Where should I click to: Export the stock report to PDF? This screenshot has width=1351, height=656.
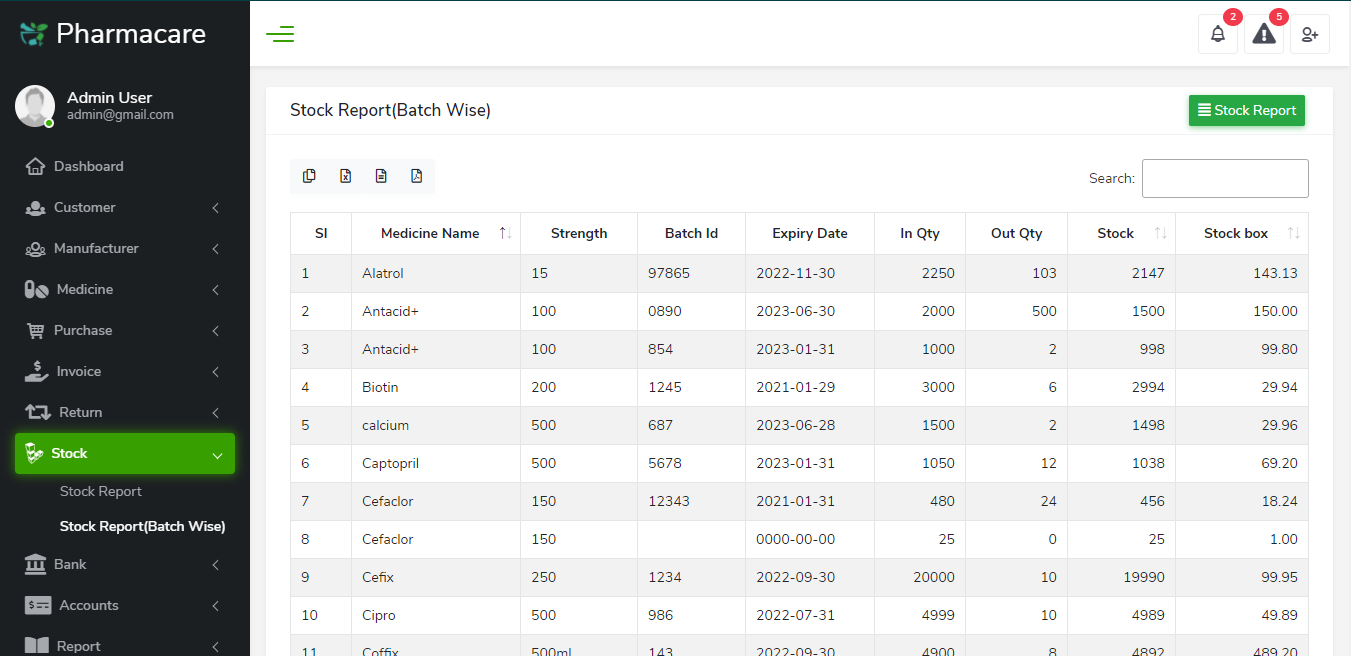coord(417,175)
